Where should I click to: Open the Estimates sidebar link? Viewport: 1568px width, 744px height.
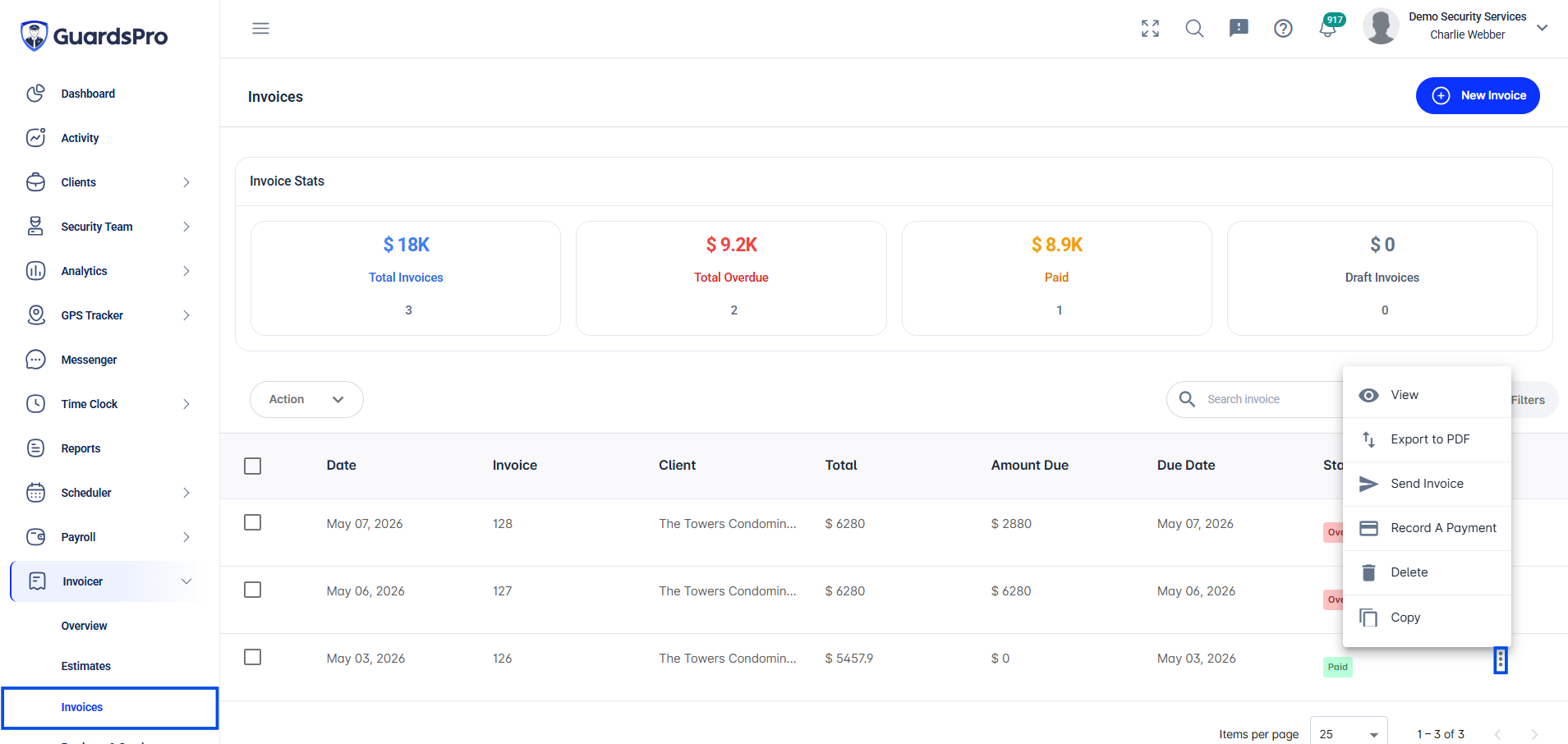tap(85, 666)
